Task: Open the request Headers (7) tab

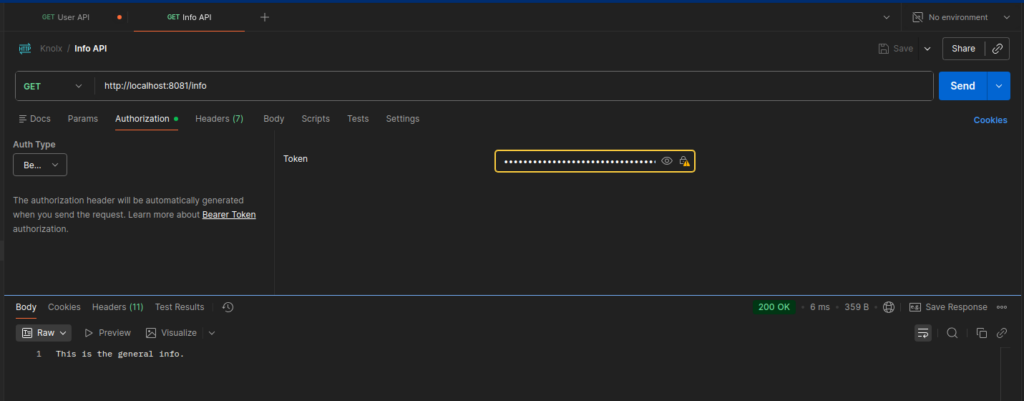Action: tap(219, 119)
